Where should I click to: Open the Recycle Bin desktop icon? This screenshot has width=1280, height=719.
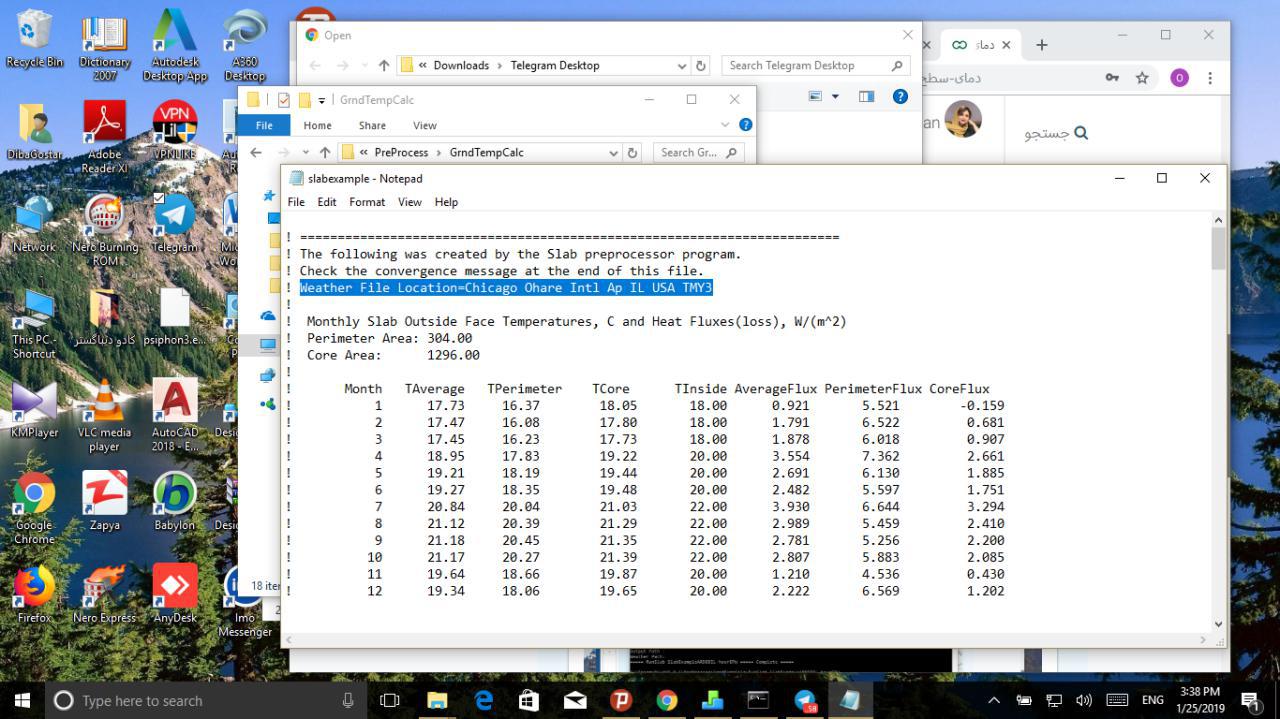tap(34, 38)
